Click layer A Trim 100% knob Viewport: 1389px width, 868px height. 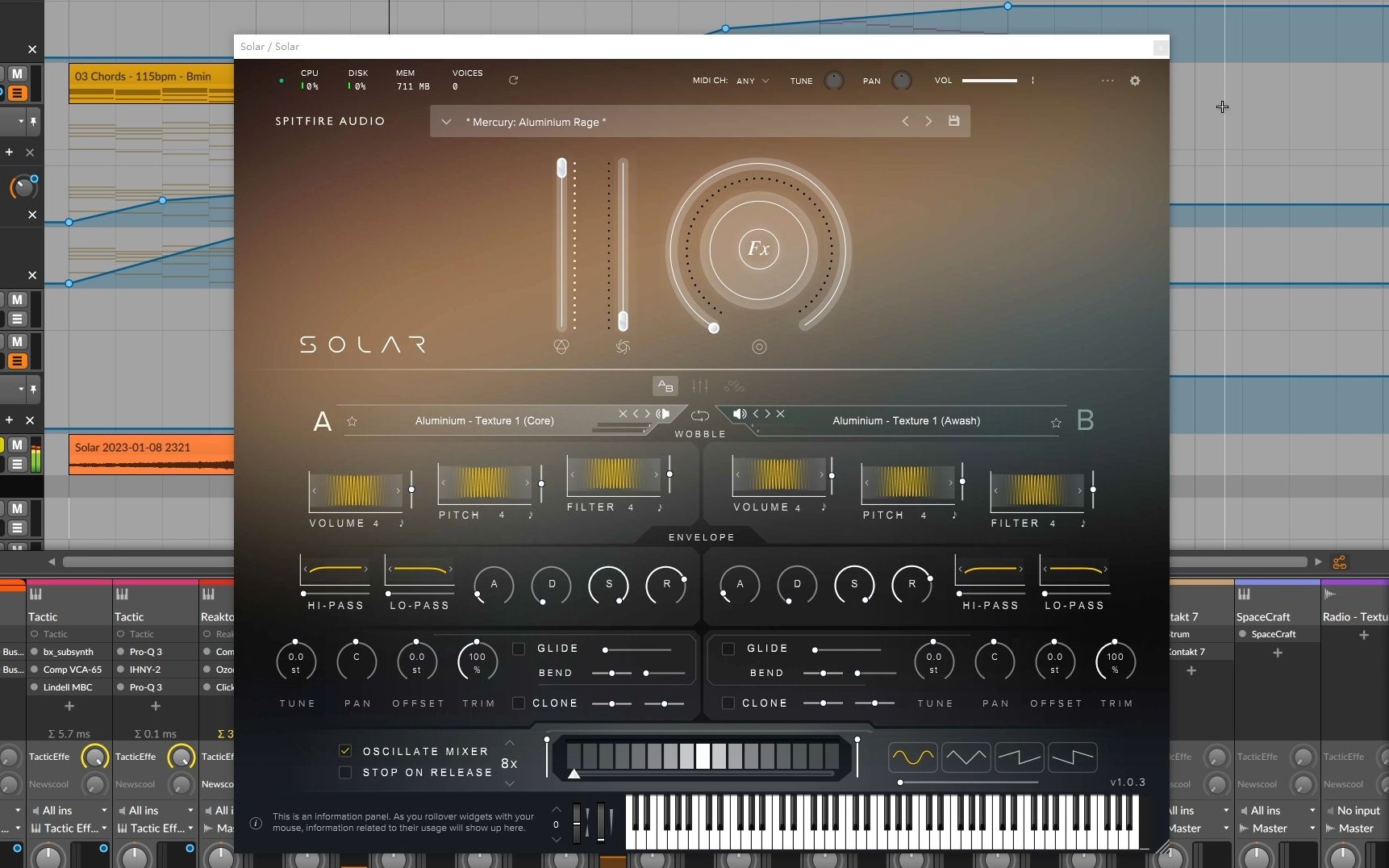tap(478, 661)
